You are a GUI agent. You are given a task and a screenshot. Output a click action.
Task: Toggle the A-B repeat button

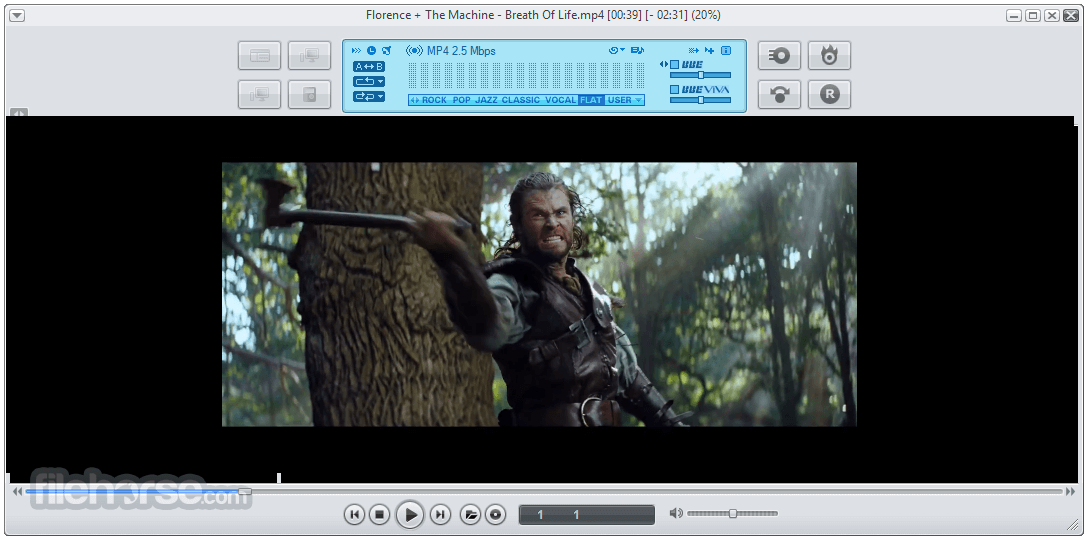point(368,67)
